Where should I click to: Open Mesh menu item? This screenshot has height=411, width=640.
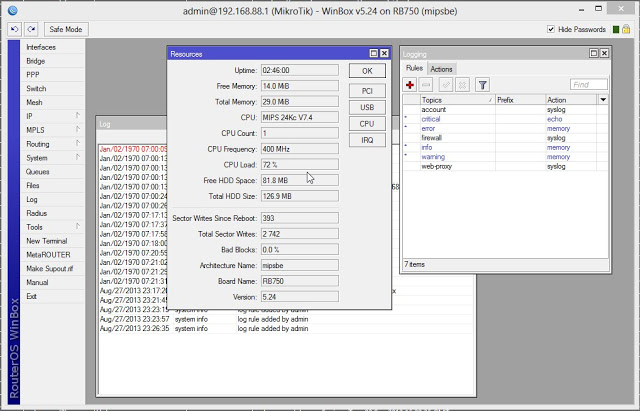pyautogui.click(x=52, y=102)
